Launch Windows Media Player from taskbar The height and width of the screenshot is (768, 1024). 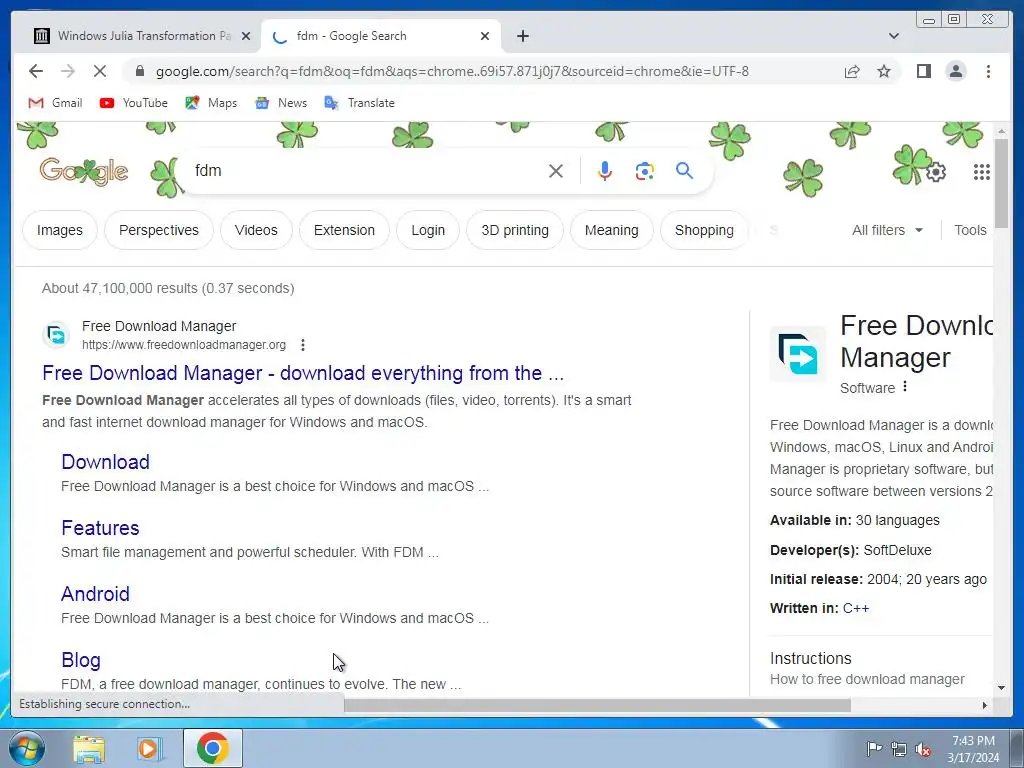(x=150, y=748)
